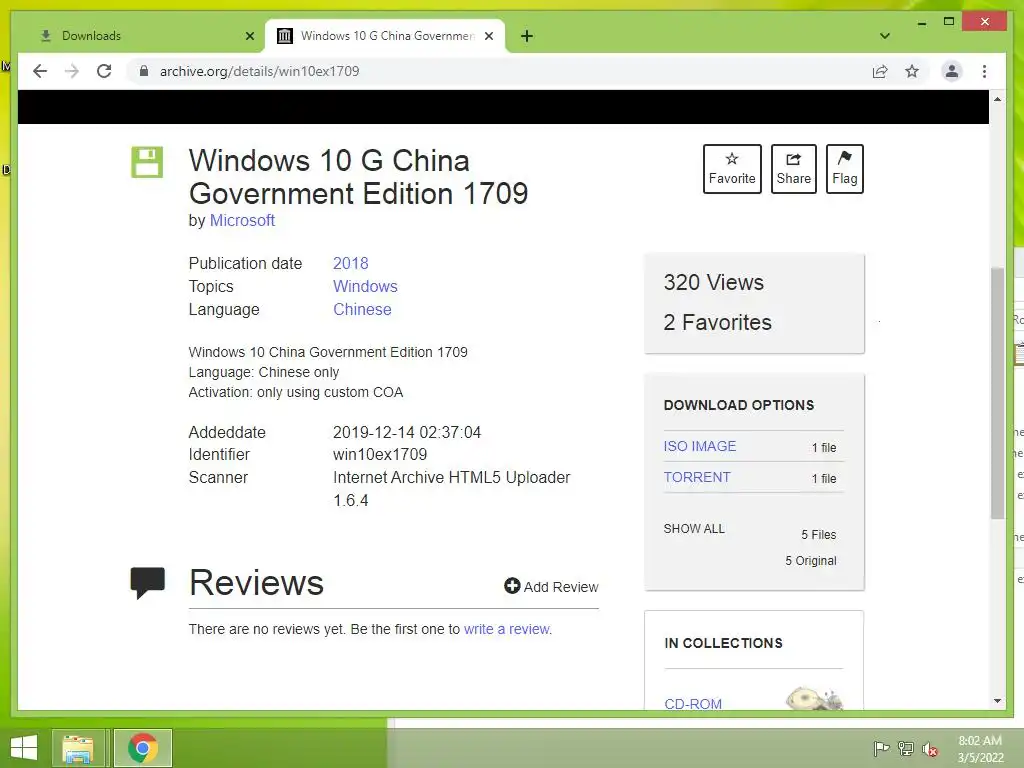This screenshot has width=1024, height=768.
Task: Close the Windows 10 G China tab
Action: 488,36
